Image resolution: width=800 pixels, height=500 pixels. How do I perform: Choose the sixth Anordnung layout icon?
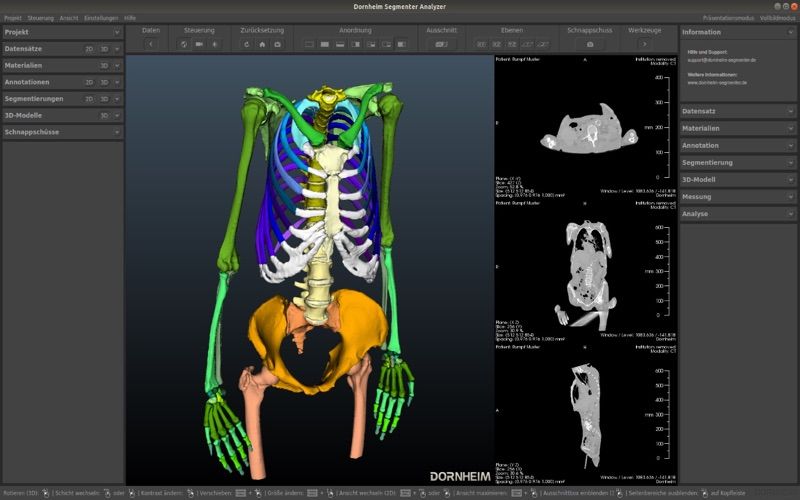pyautogui.click(x=387, y=44)
